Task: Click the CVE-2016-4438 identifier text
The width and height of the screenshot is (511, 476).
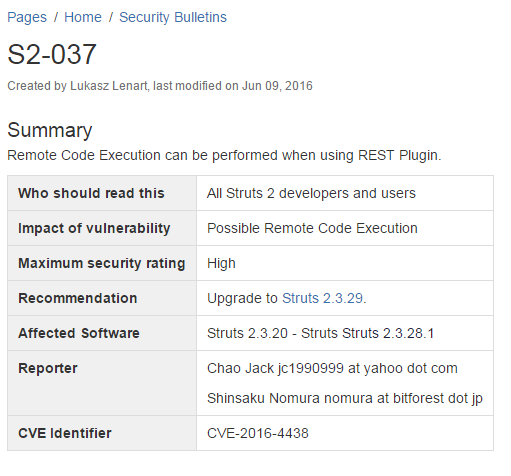Action: pos(258,433)
